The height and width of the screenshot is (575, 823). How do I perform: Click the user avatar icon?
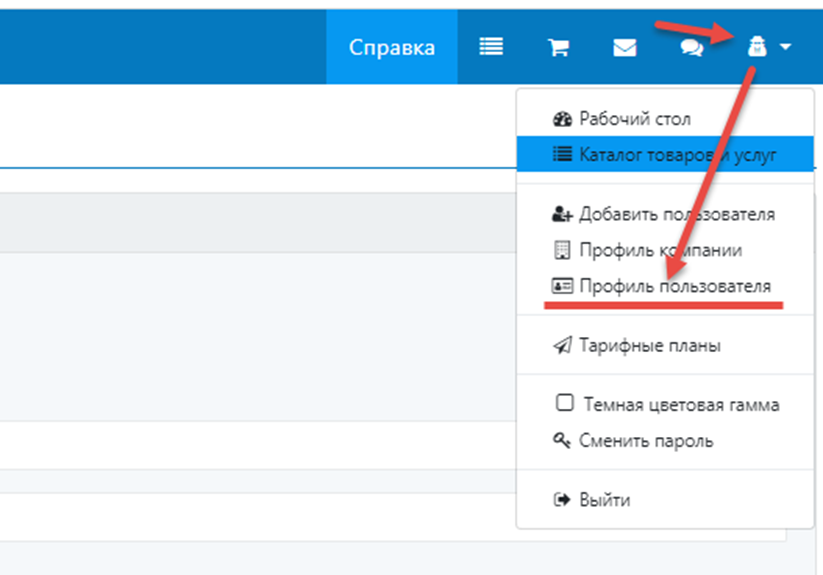point(758,47)
